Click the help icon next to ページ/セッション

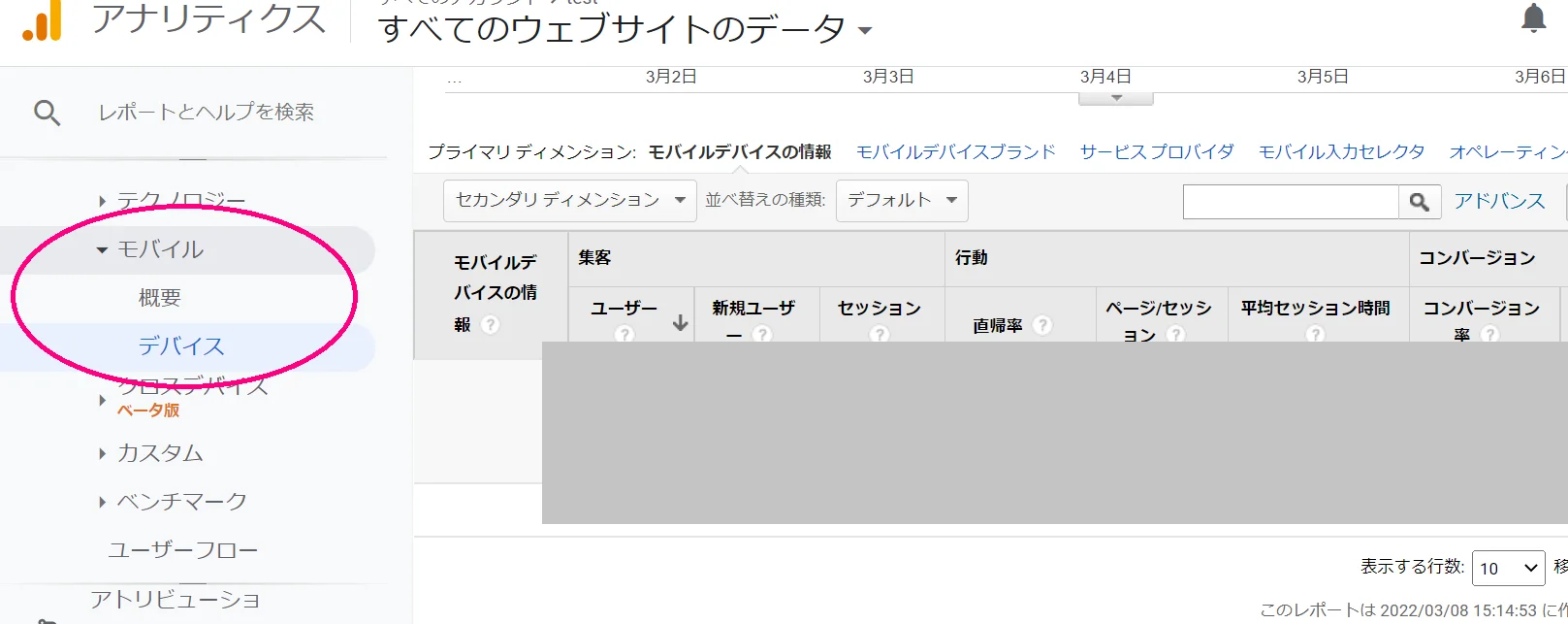click(x=1176, y=334)
